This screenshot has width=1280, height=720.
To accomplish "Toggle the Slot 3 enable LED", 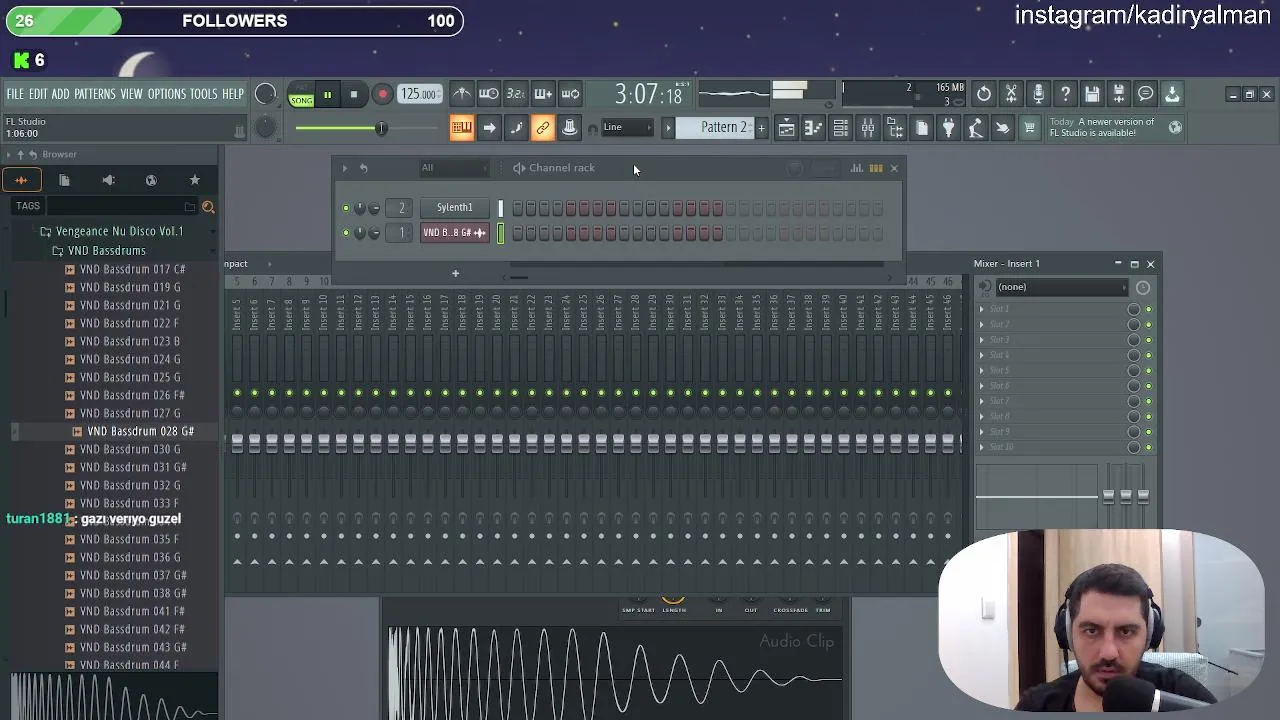I will (x=1148, y=340).
